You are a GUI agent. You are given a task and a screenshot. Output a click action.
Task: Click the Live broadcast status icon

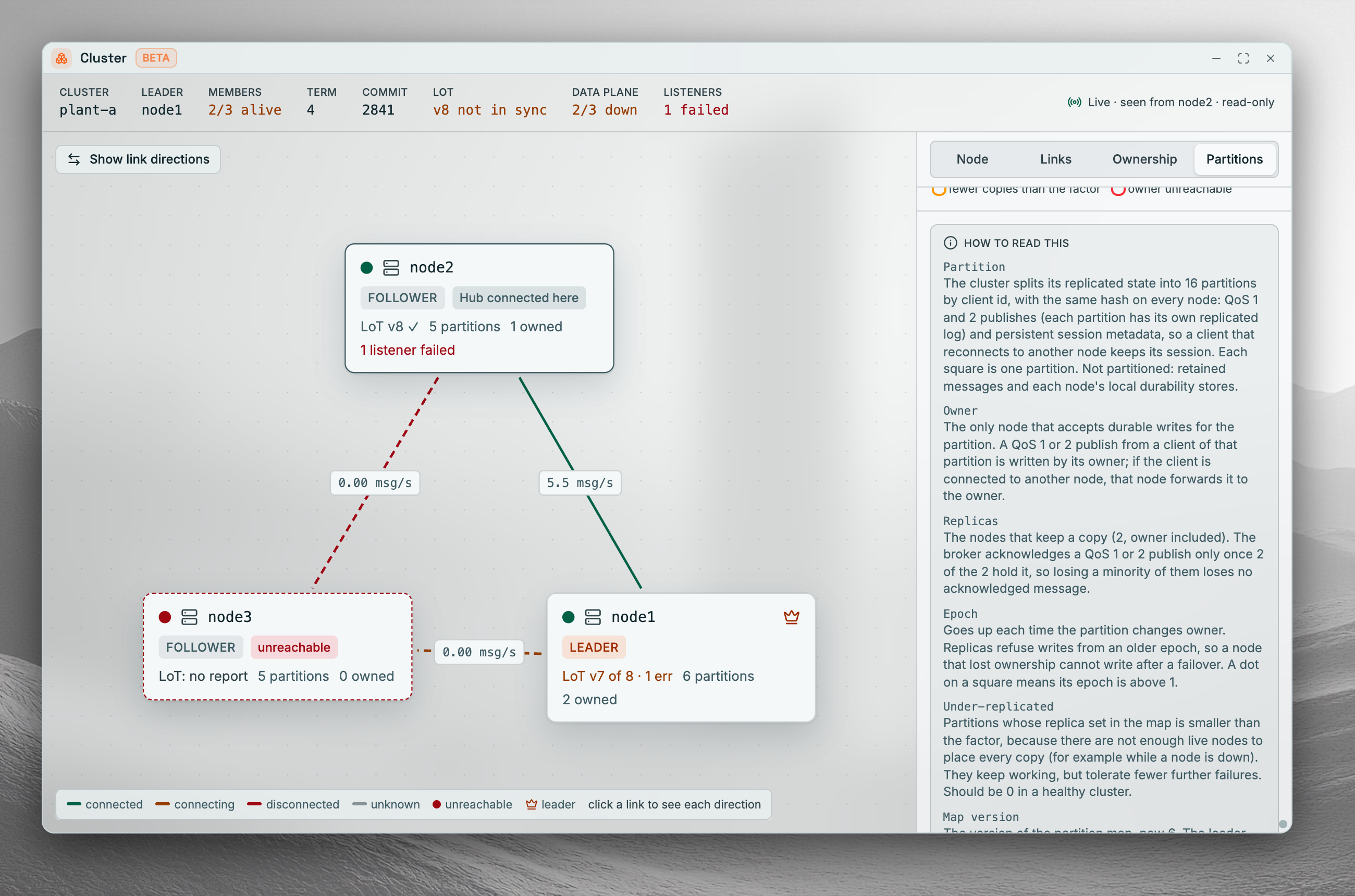pyautogui.click(x=1074, y=102)
